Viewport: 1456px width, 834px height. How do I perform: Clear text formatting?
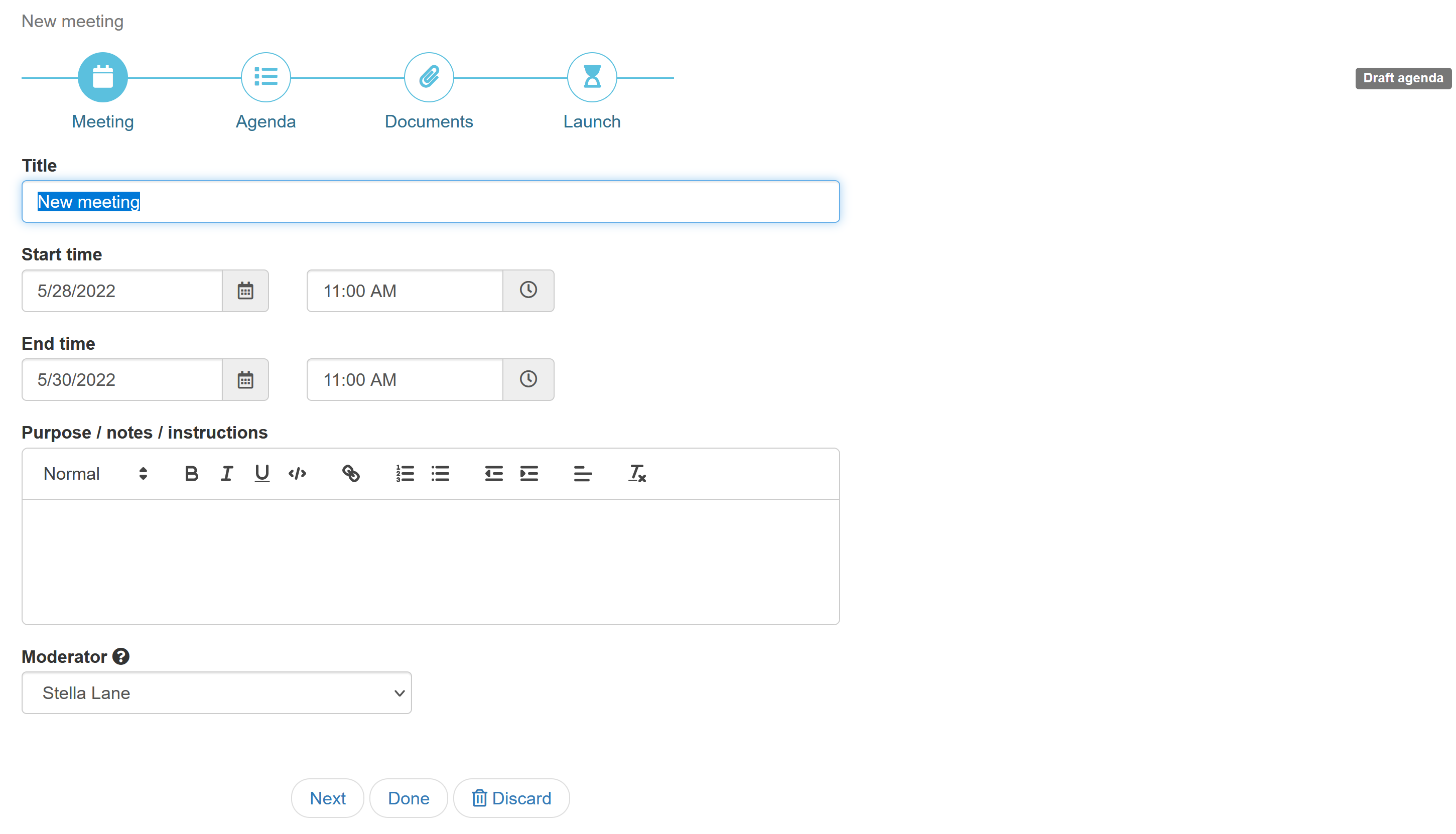[637, 474]
